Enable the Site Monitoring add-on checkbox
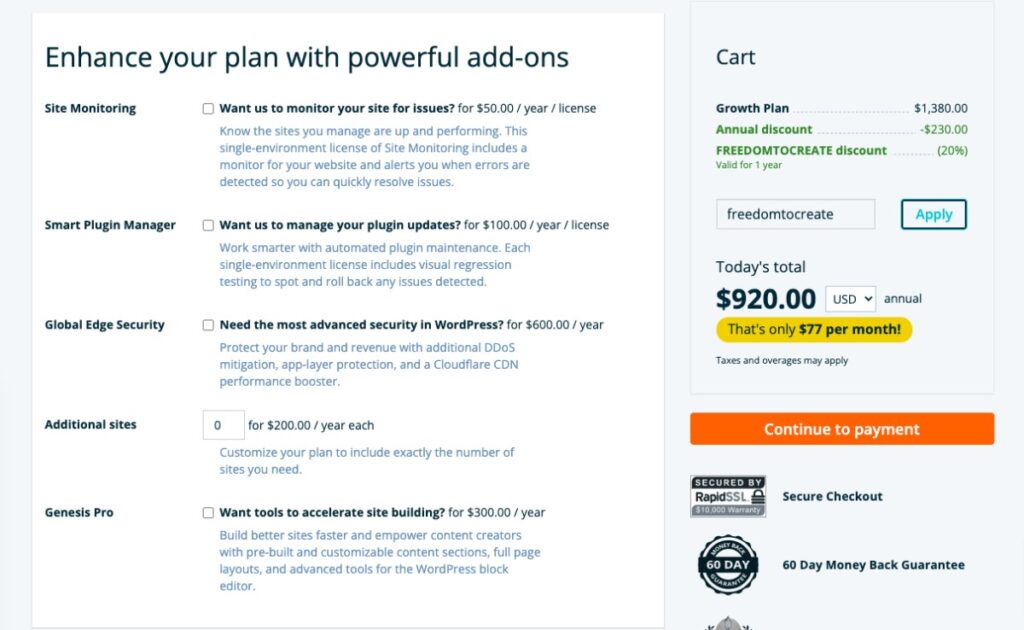Screen dimensions: 1024x630 [208, 108]
